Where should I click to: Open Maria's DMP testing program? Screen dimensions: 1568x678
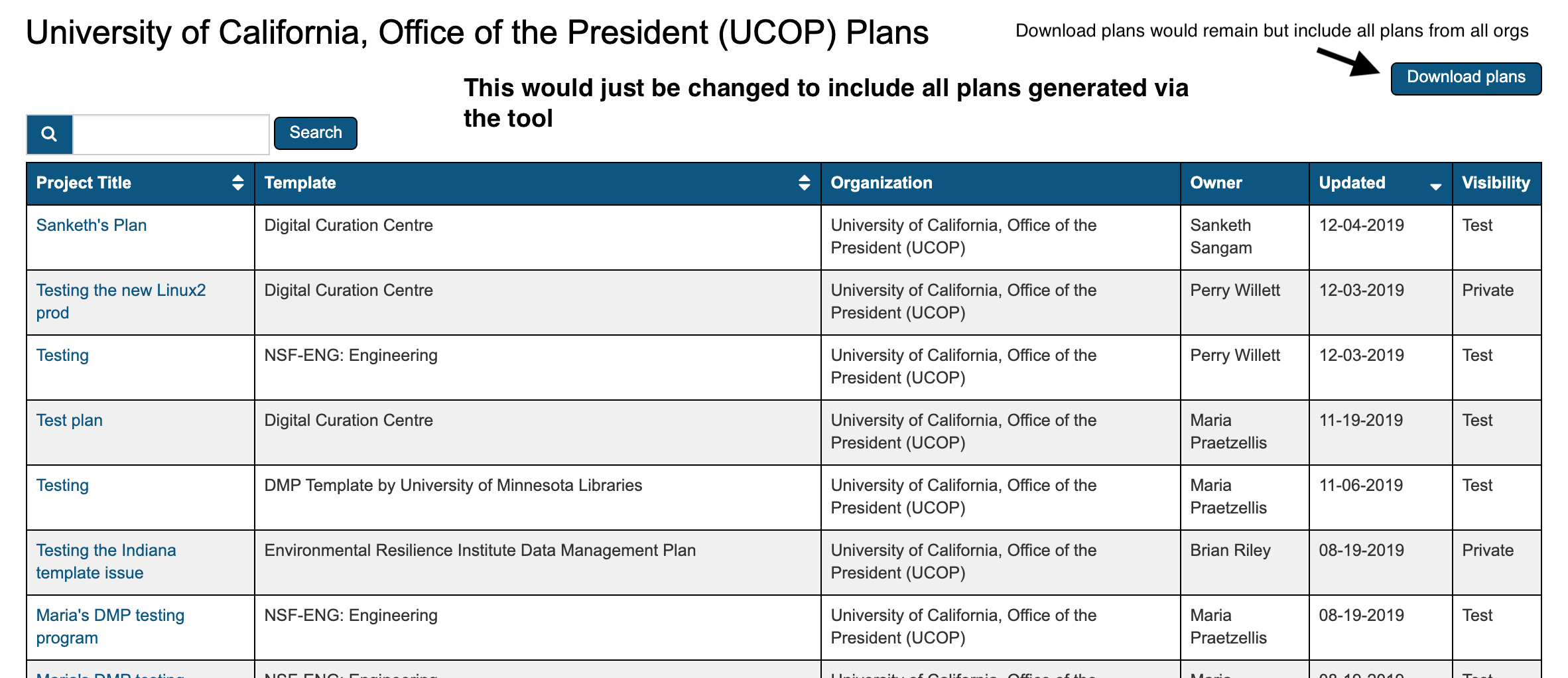click(x=109, y=626)
